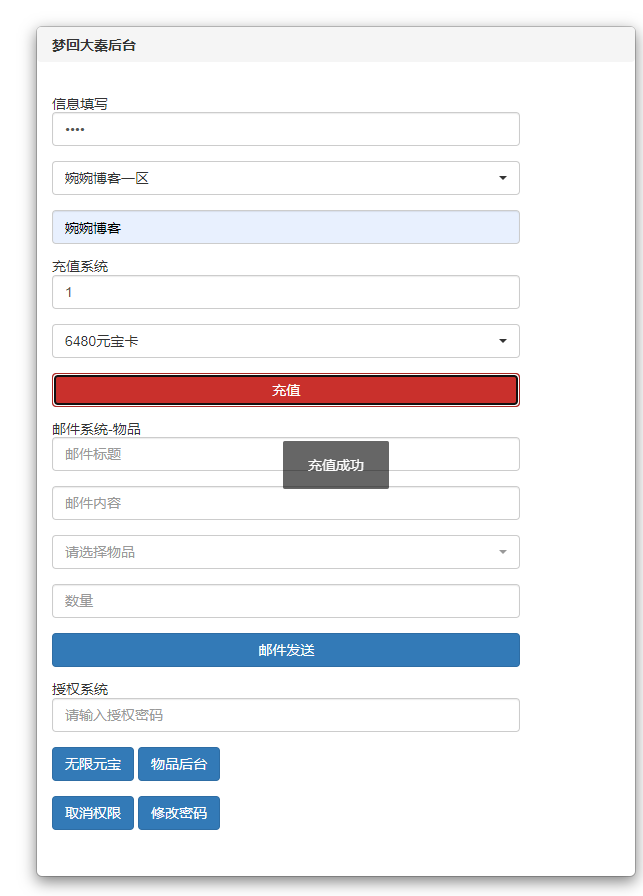
Task: Select the 修改密码 button
Action: click(x=179, y=813)
